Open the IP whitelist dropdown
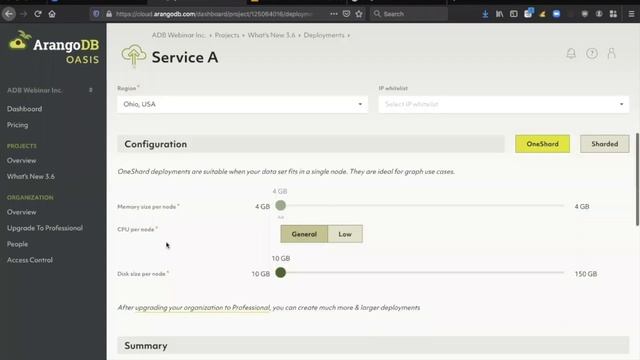 click(504, 104)
